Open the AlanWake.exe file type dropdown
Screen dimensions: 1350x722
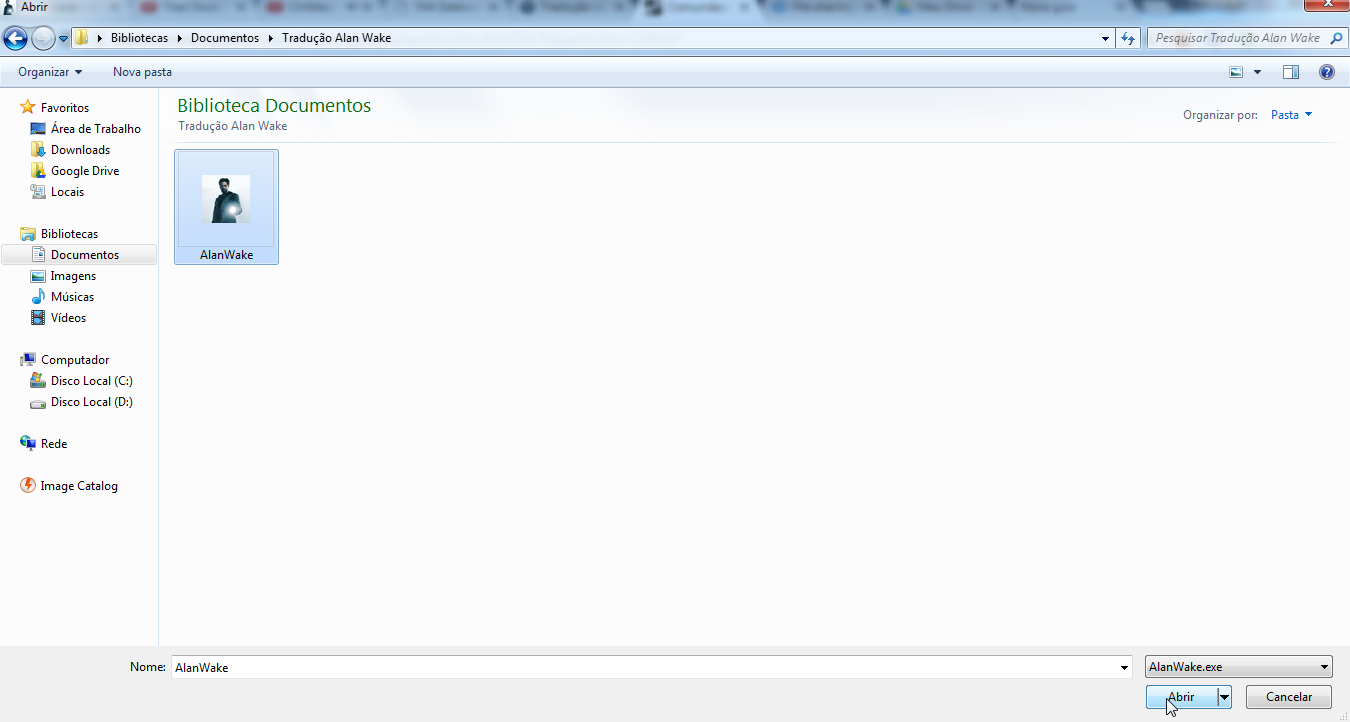[1239, 667]
